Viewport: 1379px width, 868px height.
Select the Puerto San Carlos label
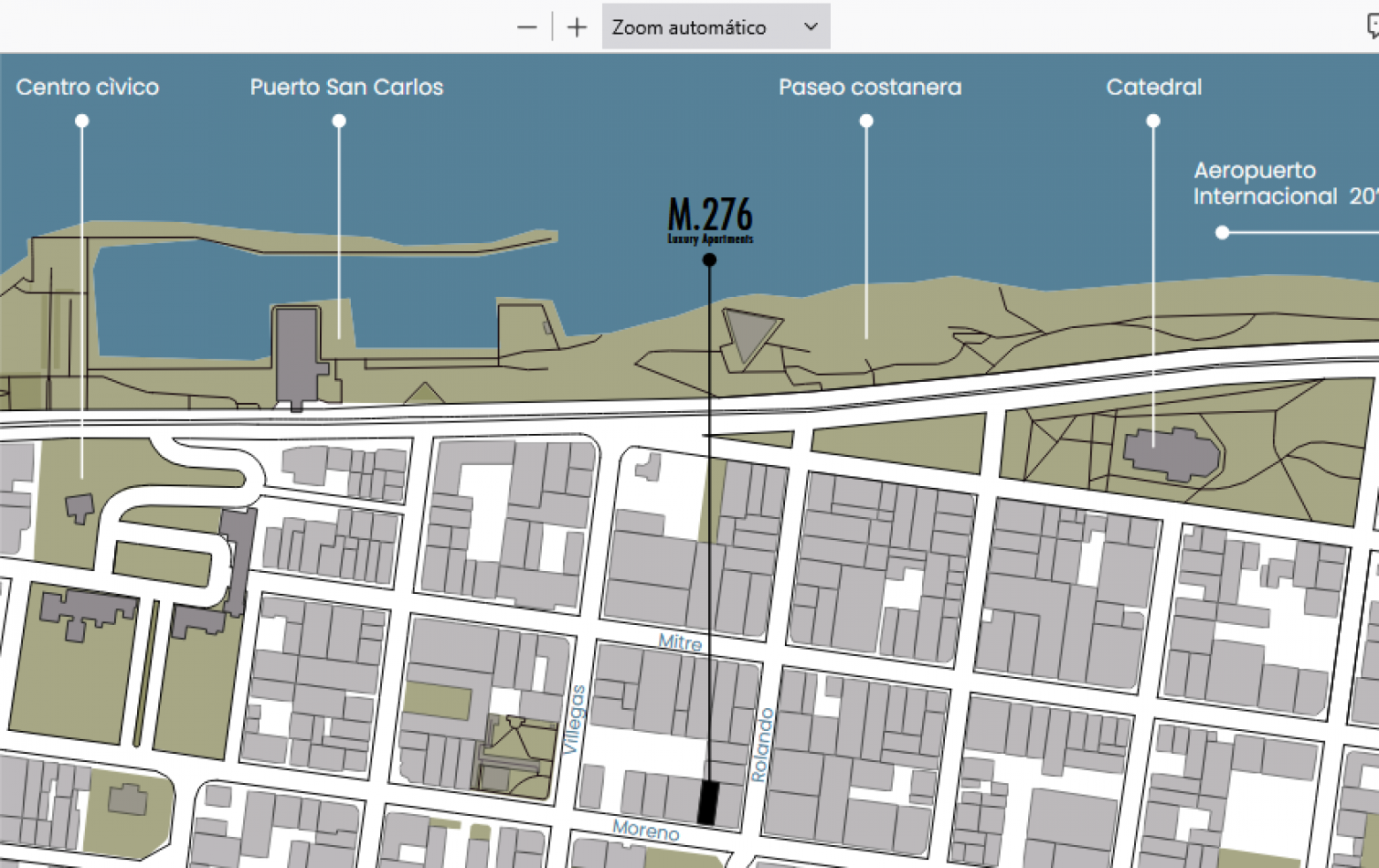pyautogui.click(x=346, y=87)
